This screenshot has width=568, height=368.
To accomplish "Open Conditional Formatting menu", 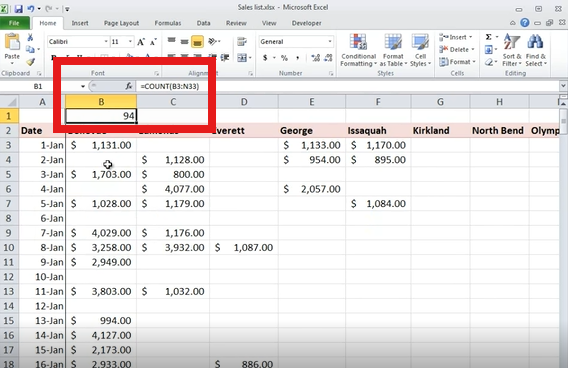I will 359,50.
